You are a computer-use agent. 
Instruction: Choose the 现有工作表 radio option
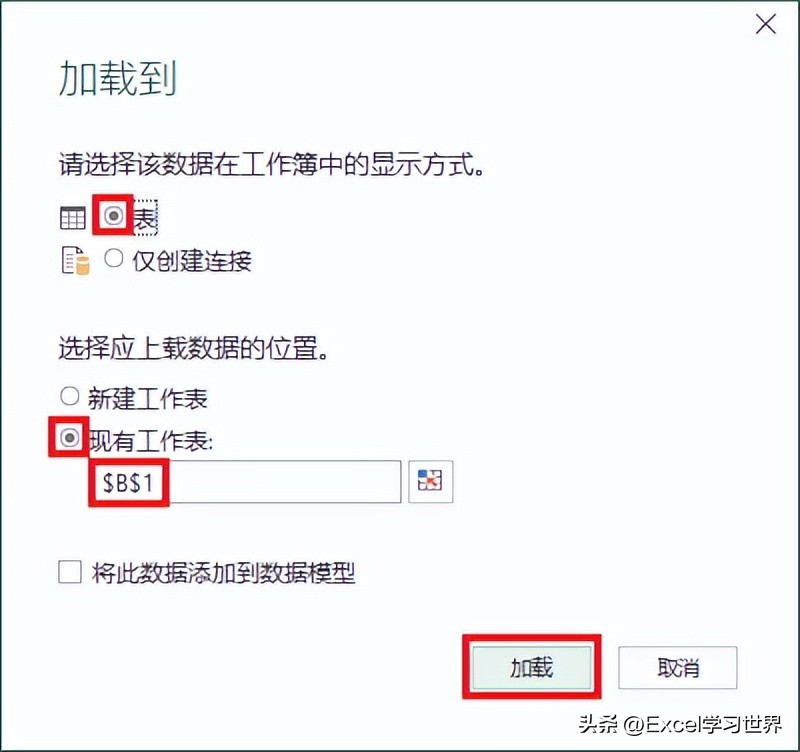[70, 438]
